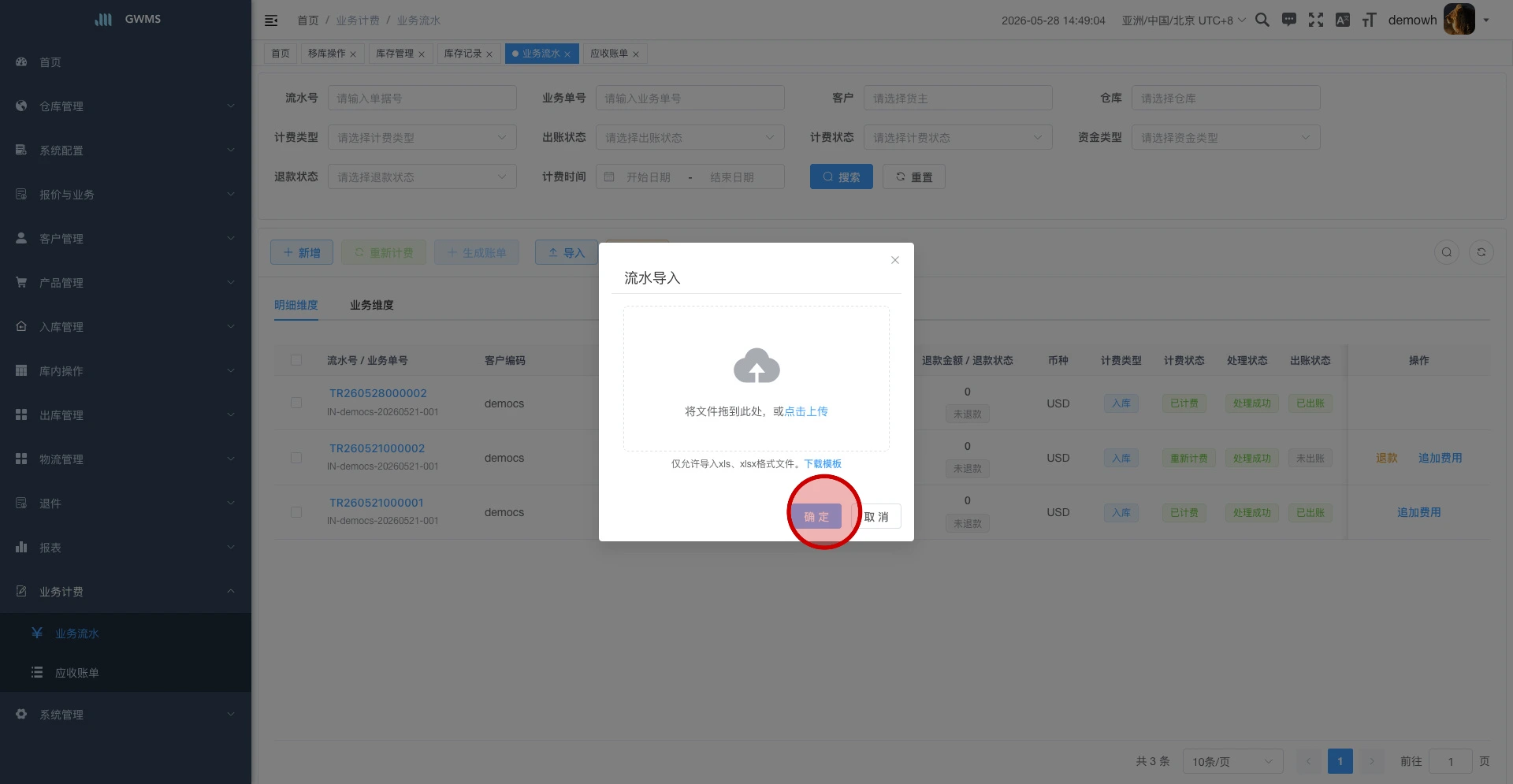
Task: Click the hamburger menu collapse icon
Action: tap(271, 20)
